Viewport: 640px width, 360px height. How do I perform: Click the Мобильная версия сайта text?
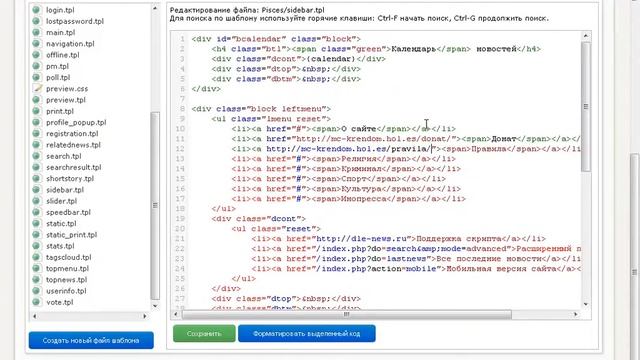501,269
